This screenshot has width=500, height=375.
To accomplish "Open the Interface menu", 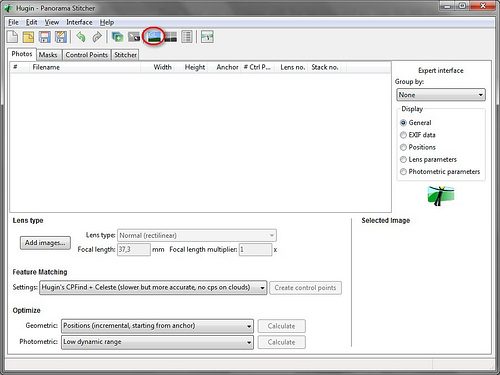I will tap(79, 22).
